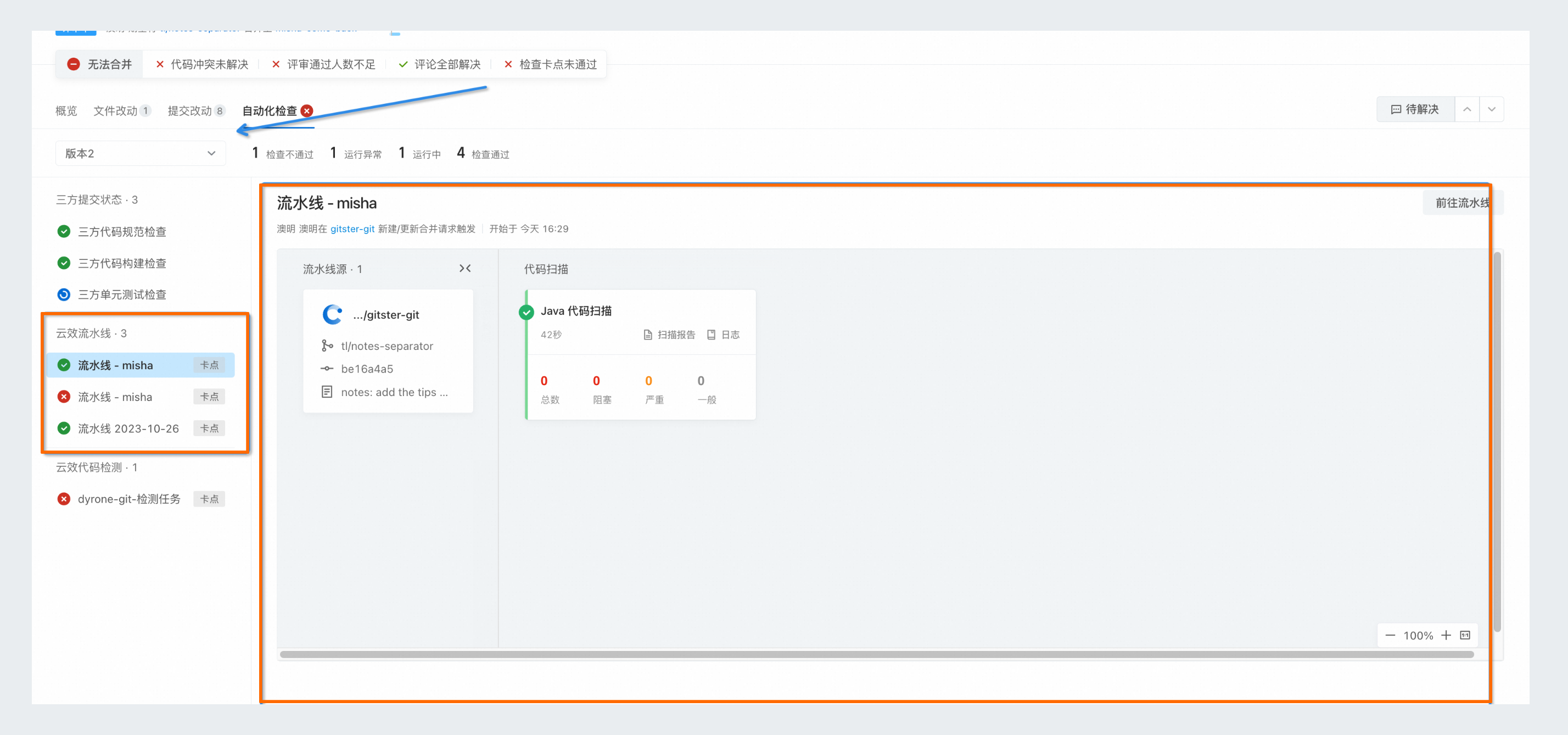This screenshot has width=1568, height=735.
Task: Click branch icon beside tl/notes-separator
Action: coord(327,346)
